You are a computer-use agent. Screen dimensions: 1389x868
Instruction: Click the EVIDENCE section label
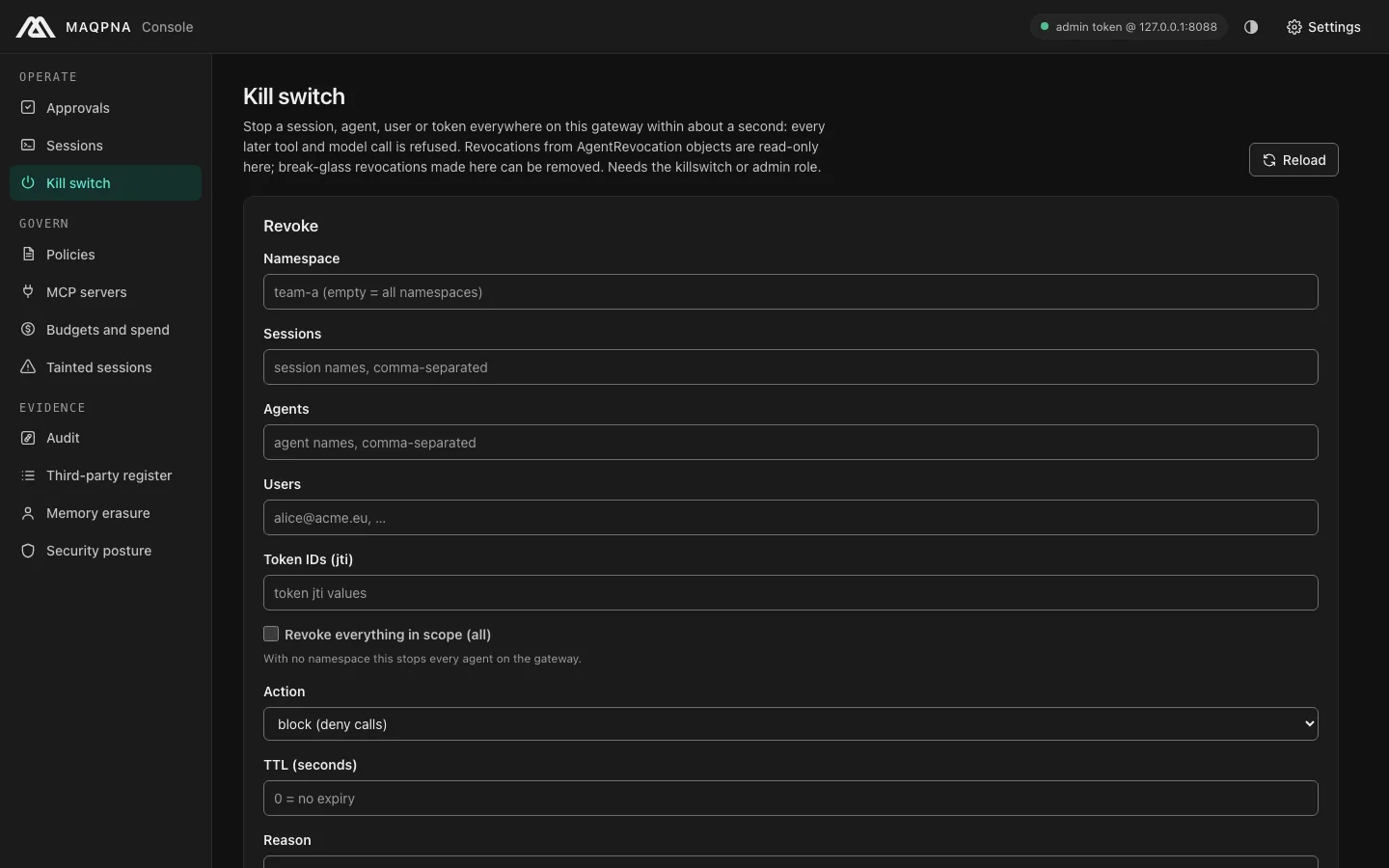(x=52, y=407)
